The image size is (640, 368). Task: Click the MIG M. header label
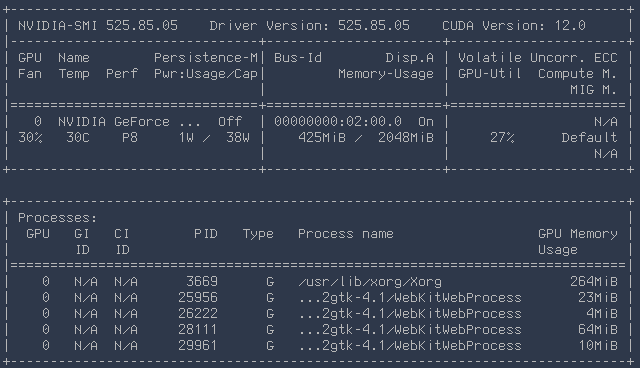click(x=593, y=90)
